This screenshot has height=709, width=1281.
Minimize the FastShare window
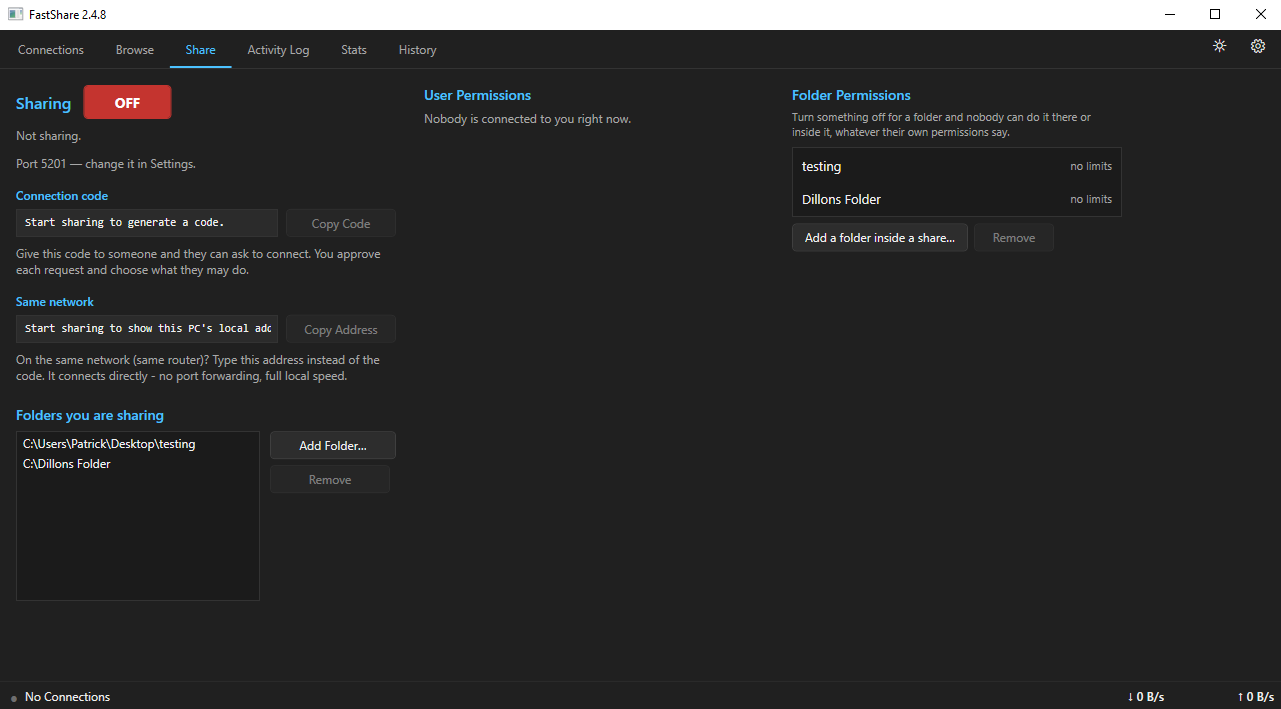pos(1171,14)
